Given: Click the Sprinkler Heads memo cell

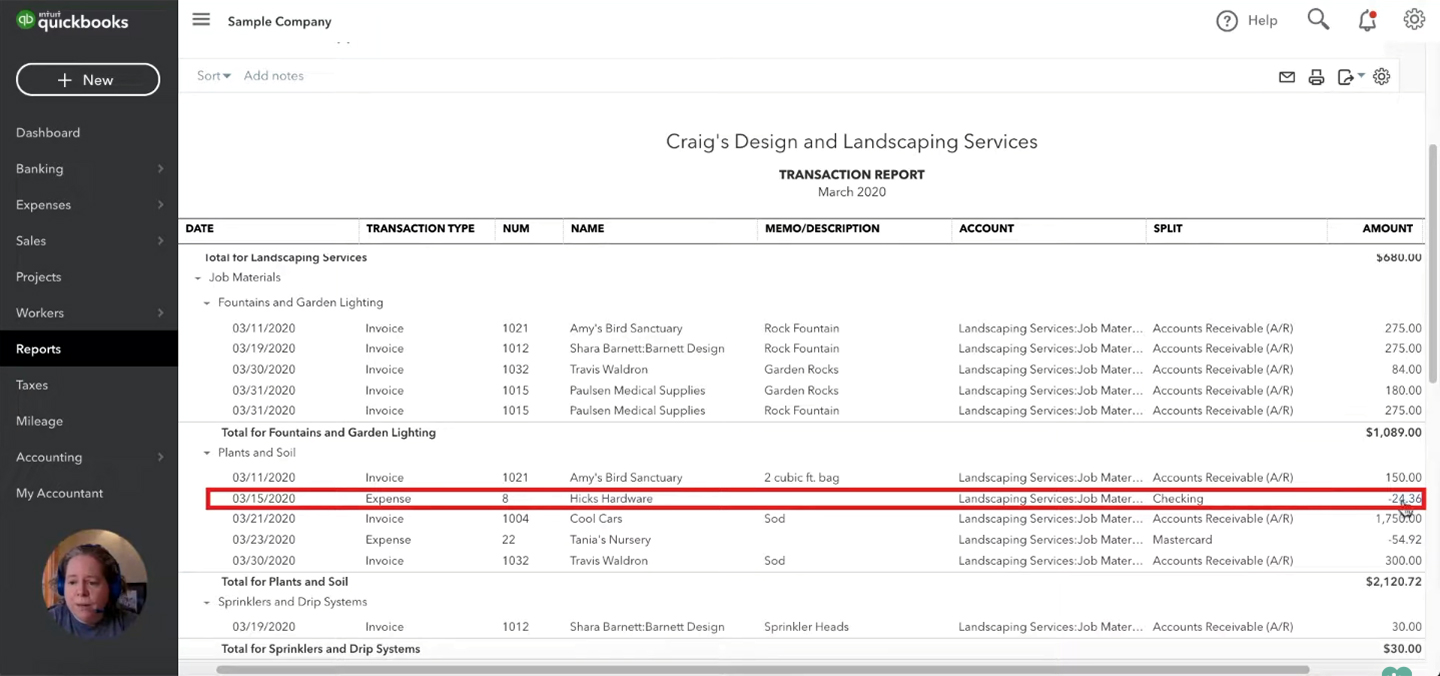Looking at the screenshot, I should click(x=806, y=627).
